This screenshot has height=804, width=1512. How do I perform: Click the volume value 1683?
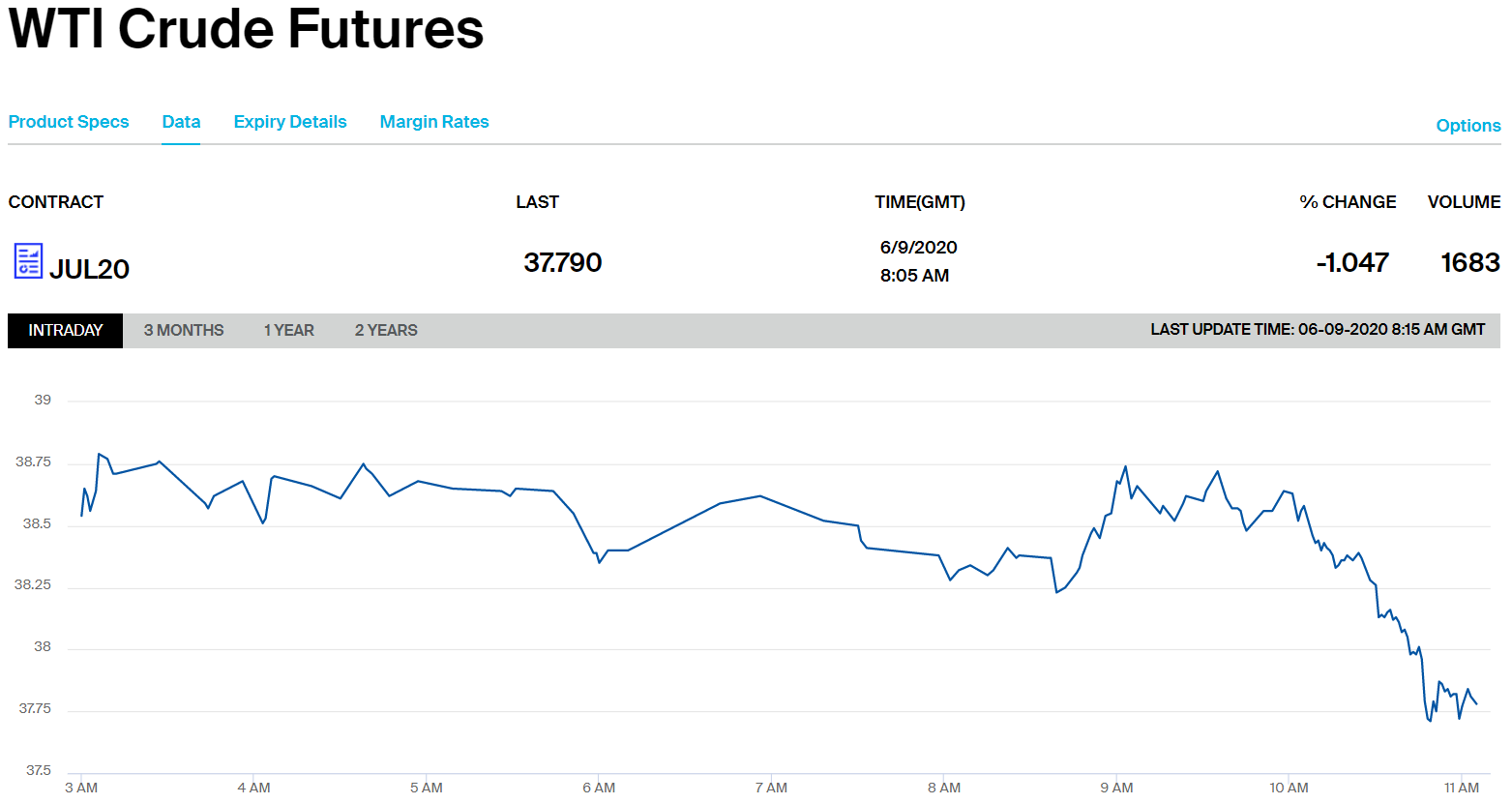tap(1469, 262)
